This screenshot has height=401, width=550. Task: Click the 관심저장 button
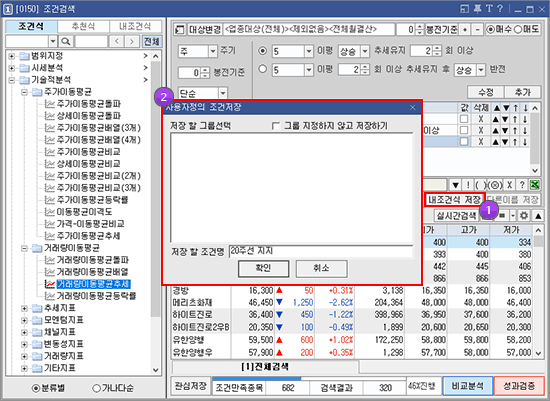coord(191,386)
